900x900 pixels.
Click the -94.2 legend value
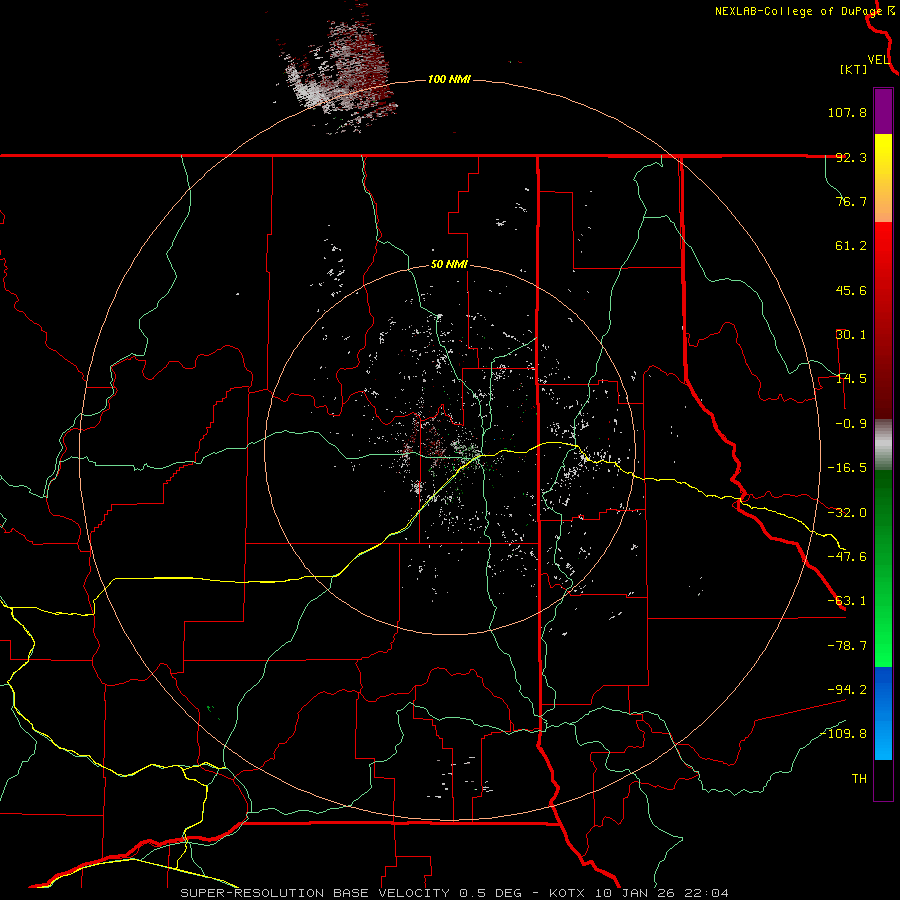pyautogui.click(x=847, y=689)
